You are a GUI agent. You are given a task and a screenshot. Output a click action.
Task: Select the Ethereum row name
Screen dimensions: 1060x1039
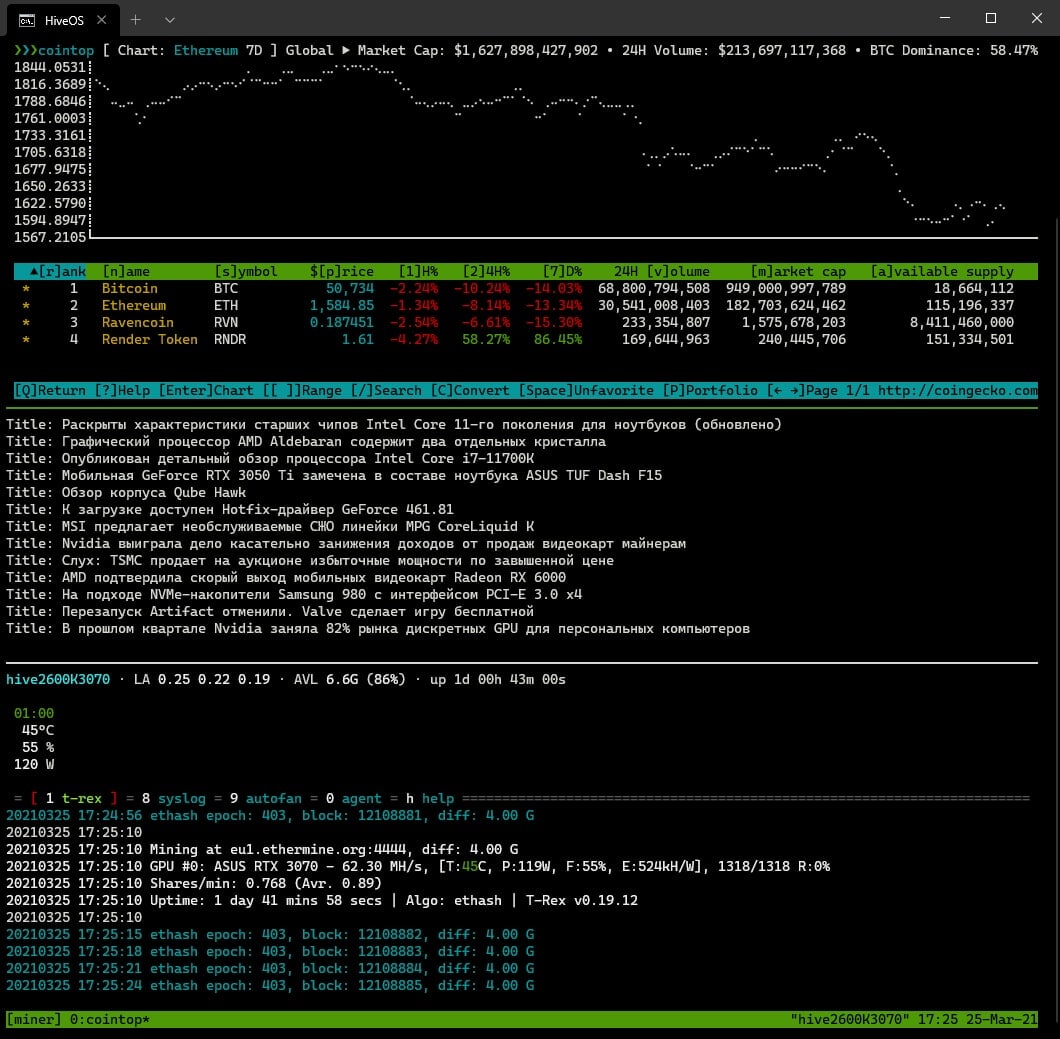coord(134,306)
